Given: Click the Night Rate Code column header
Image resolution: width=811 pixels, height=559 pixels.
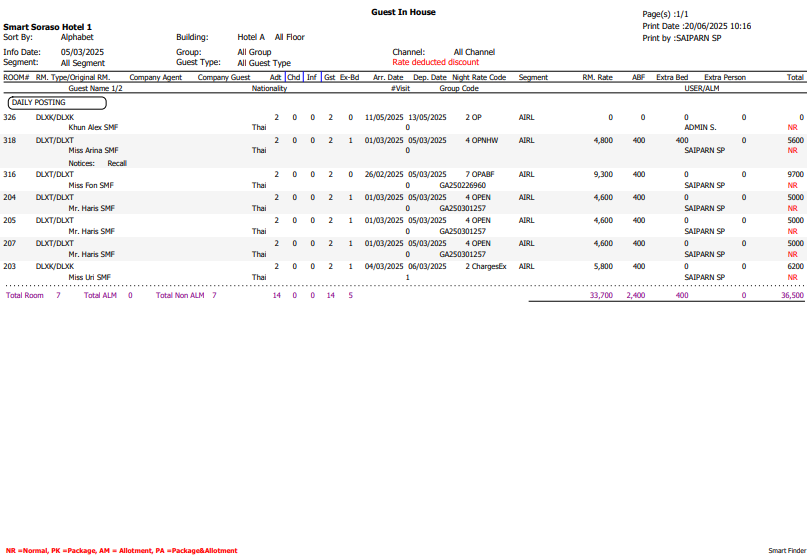Looking at the screenshot, I should click(x=479, y=77).
